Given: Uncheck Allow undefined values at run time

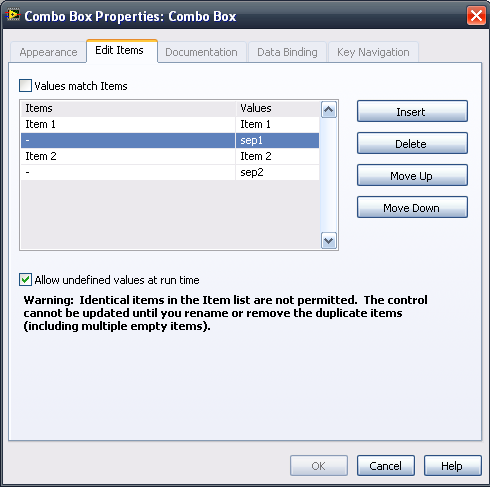Looking at the screenshot, I should (25, 280).
